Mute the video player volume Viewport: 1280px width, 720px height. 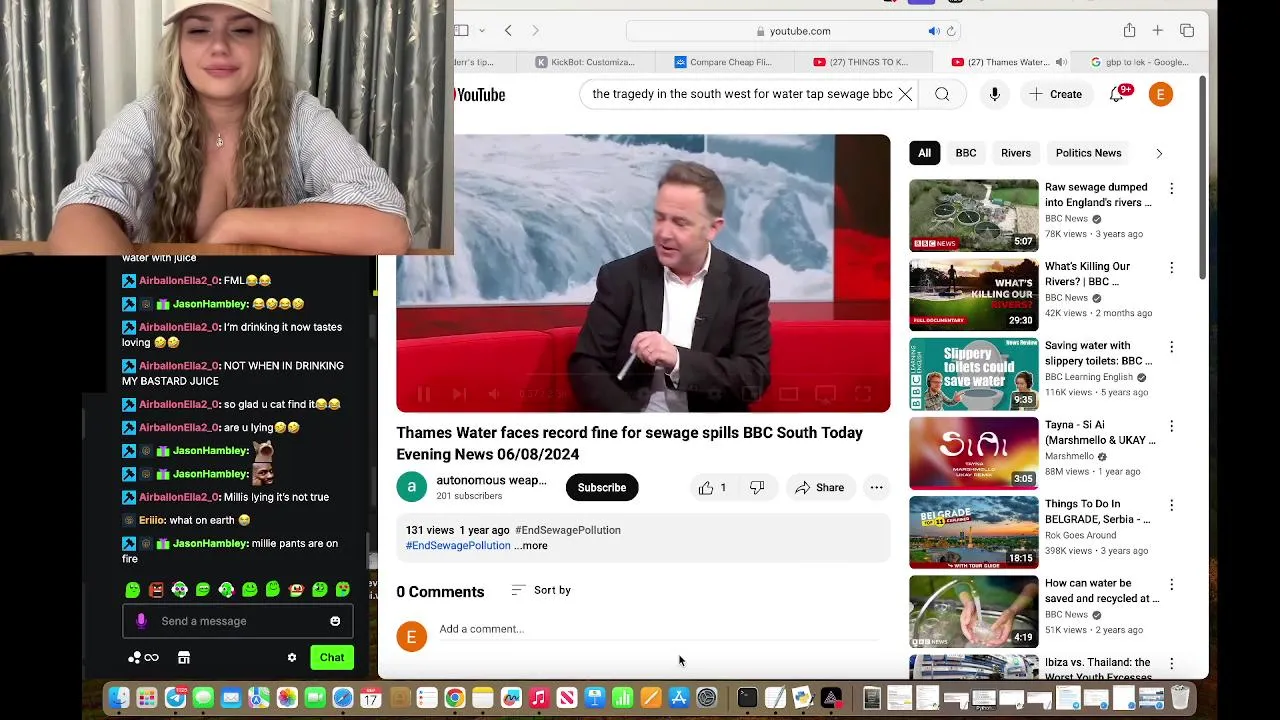(494, 395)
